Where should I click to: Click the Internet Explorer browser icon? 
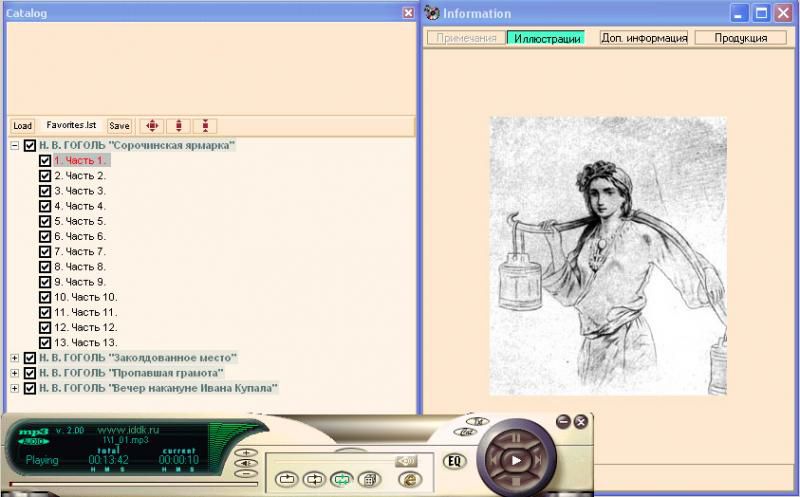(x=408, y=480)
